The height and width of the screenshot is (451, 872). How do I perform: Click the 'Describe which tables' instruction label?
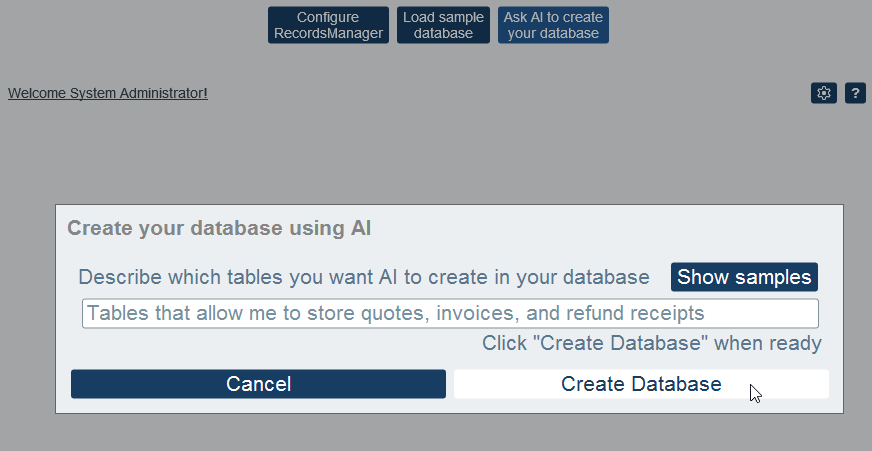coord(364,277)
